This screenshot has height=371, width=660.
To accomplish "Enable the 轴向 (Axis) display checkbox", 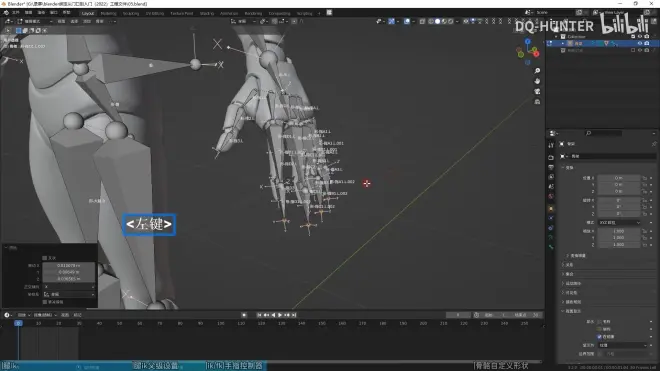I will 599,329.
